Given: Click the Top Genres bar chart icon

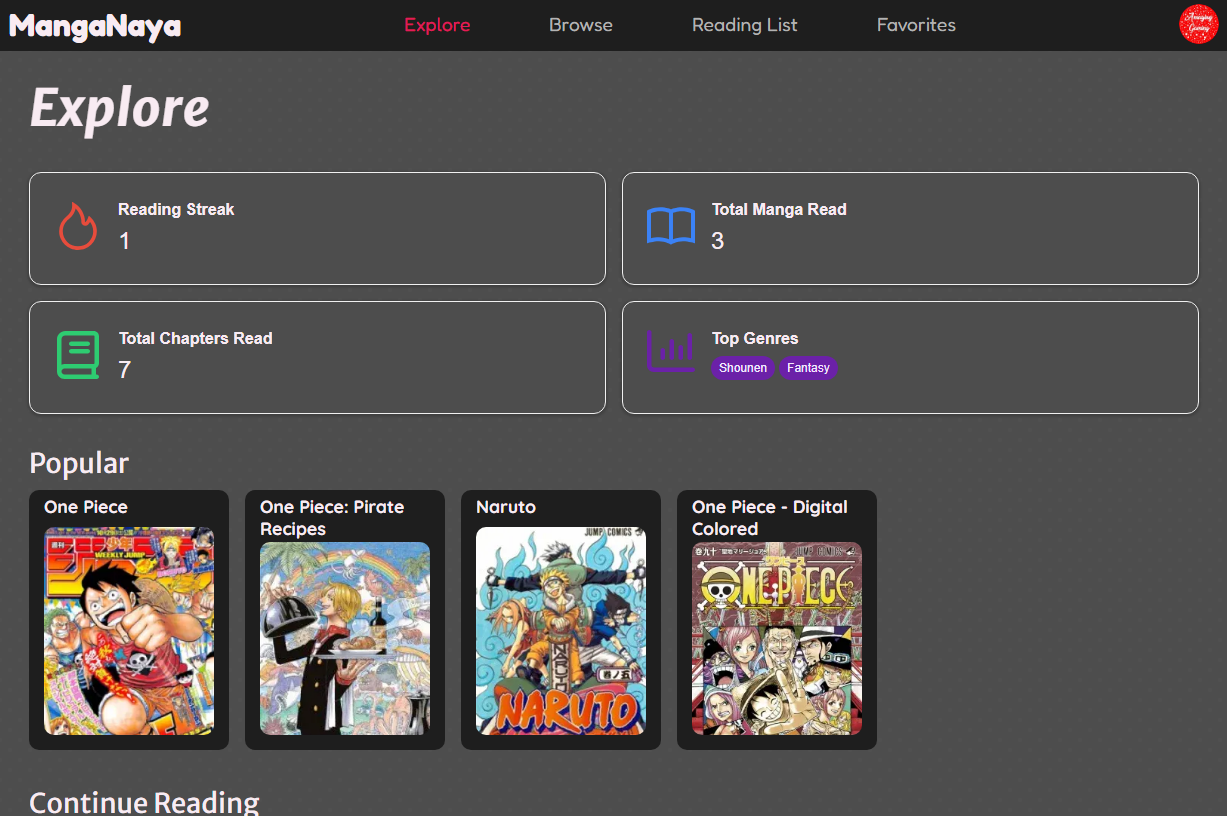Looking at the screenshot, I should (x=671, y=351).
